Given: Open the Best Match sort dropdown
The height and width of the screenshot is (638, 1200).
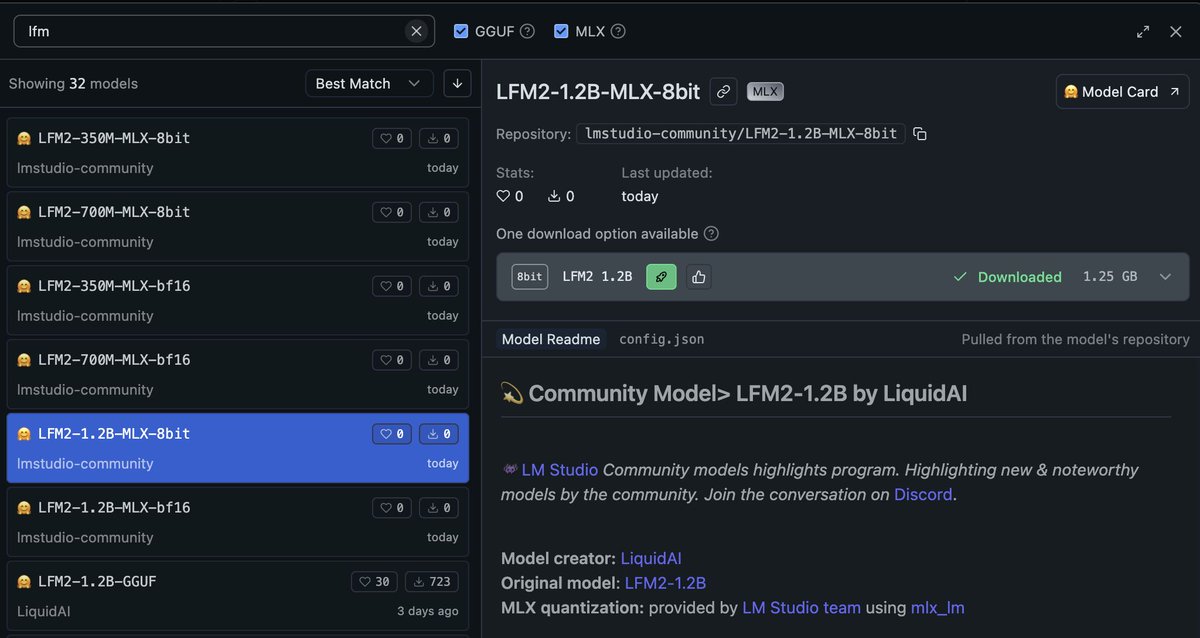Looking at the screenshot, I should [x=369, y=84].
